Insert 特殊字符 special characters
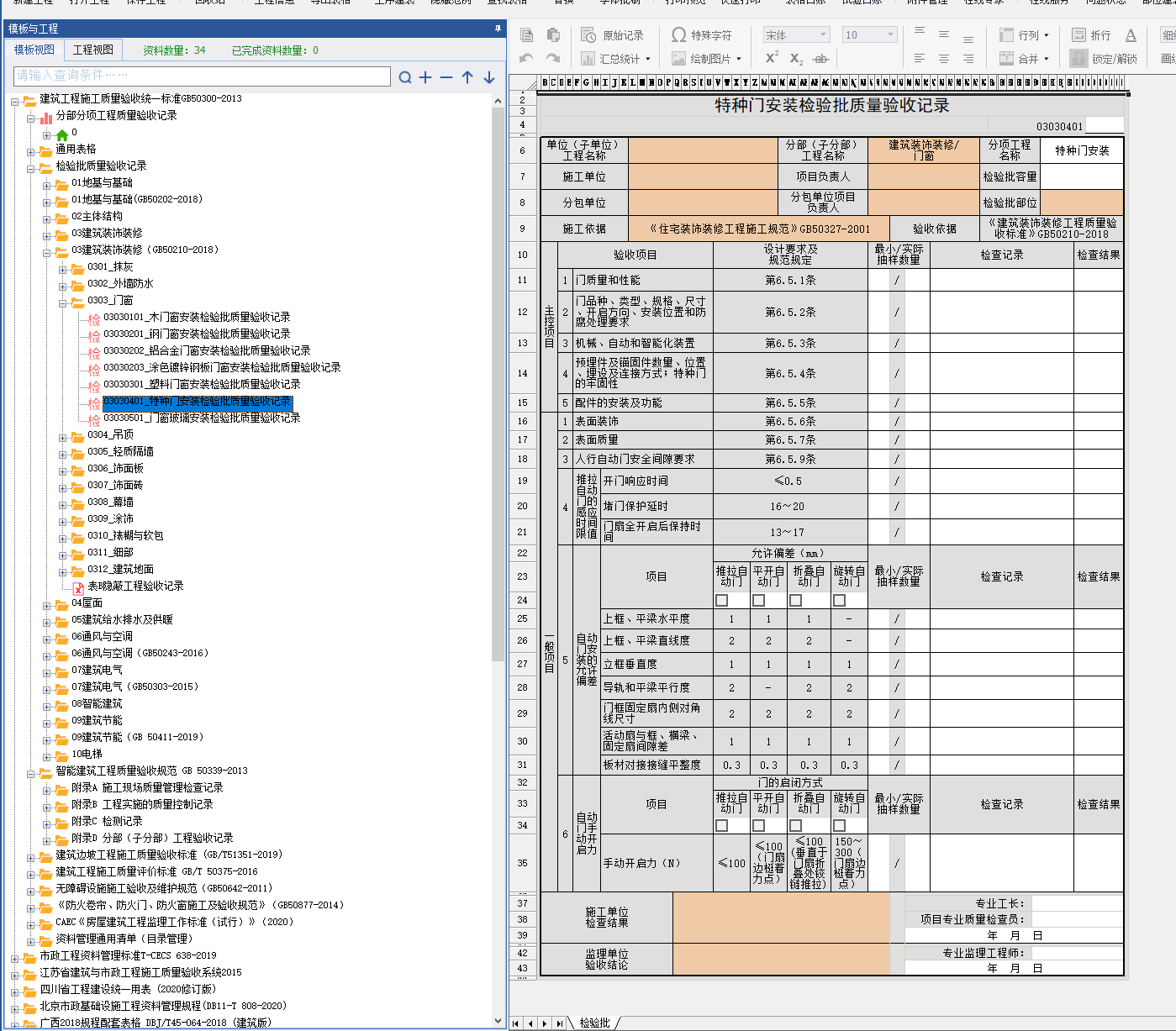The image size is (1176, 1031). 702,35
